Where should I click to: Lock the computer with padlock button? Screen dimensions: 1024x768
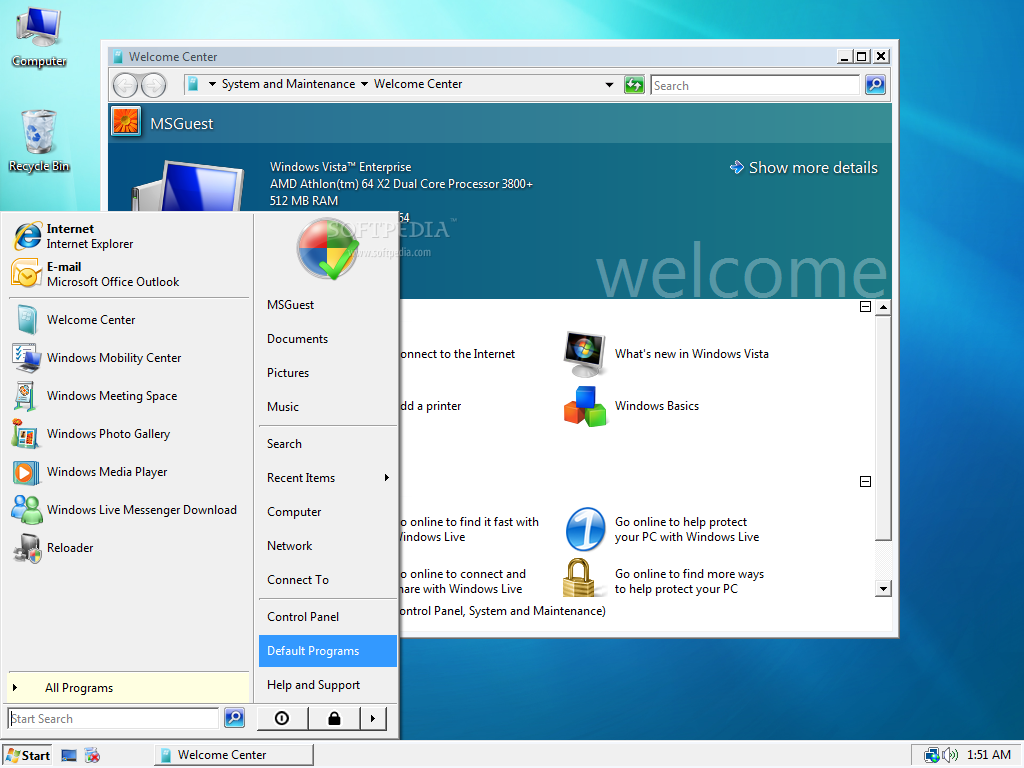pyautogui.click(x=334, y=718)
